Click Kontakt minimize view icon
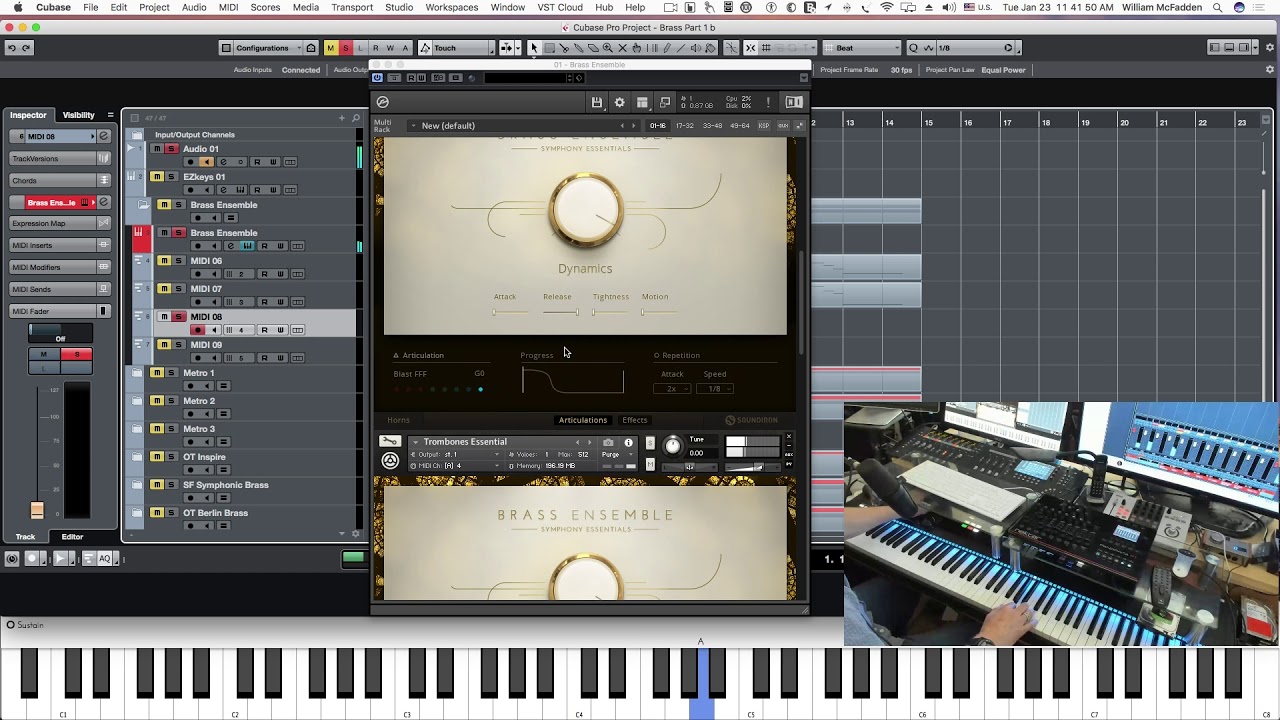Image resolution: width=1280 pixels, height=720 pixels. click(x=665, y=102)
